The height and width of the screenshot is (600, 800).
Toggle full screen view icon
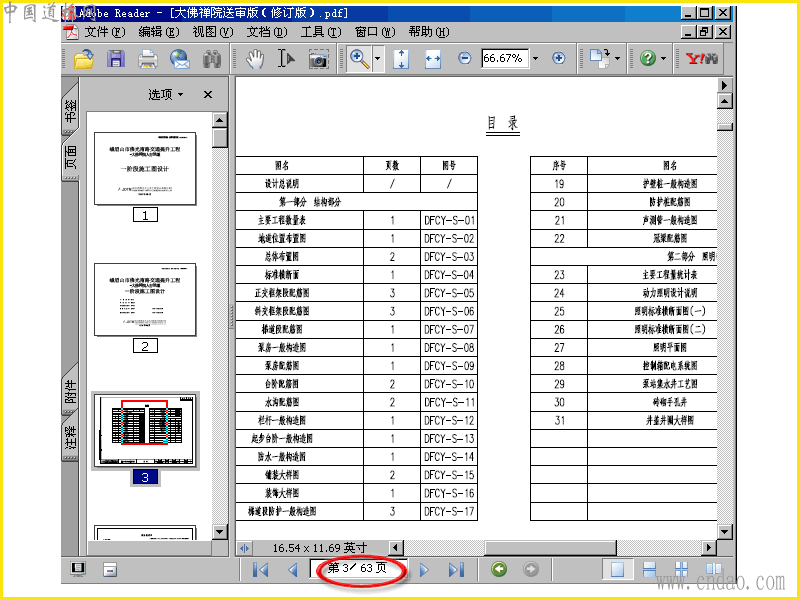click(78, 569)
